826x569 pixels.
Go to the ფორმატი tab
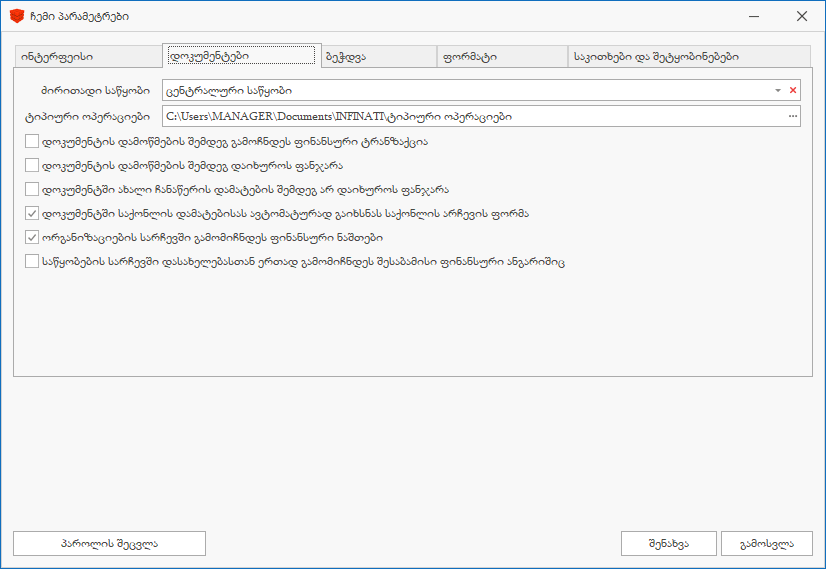501,56
